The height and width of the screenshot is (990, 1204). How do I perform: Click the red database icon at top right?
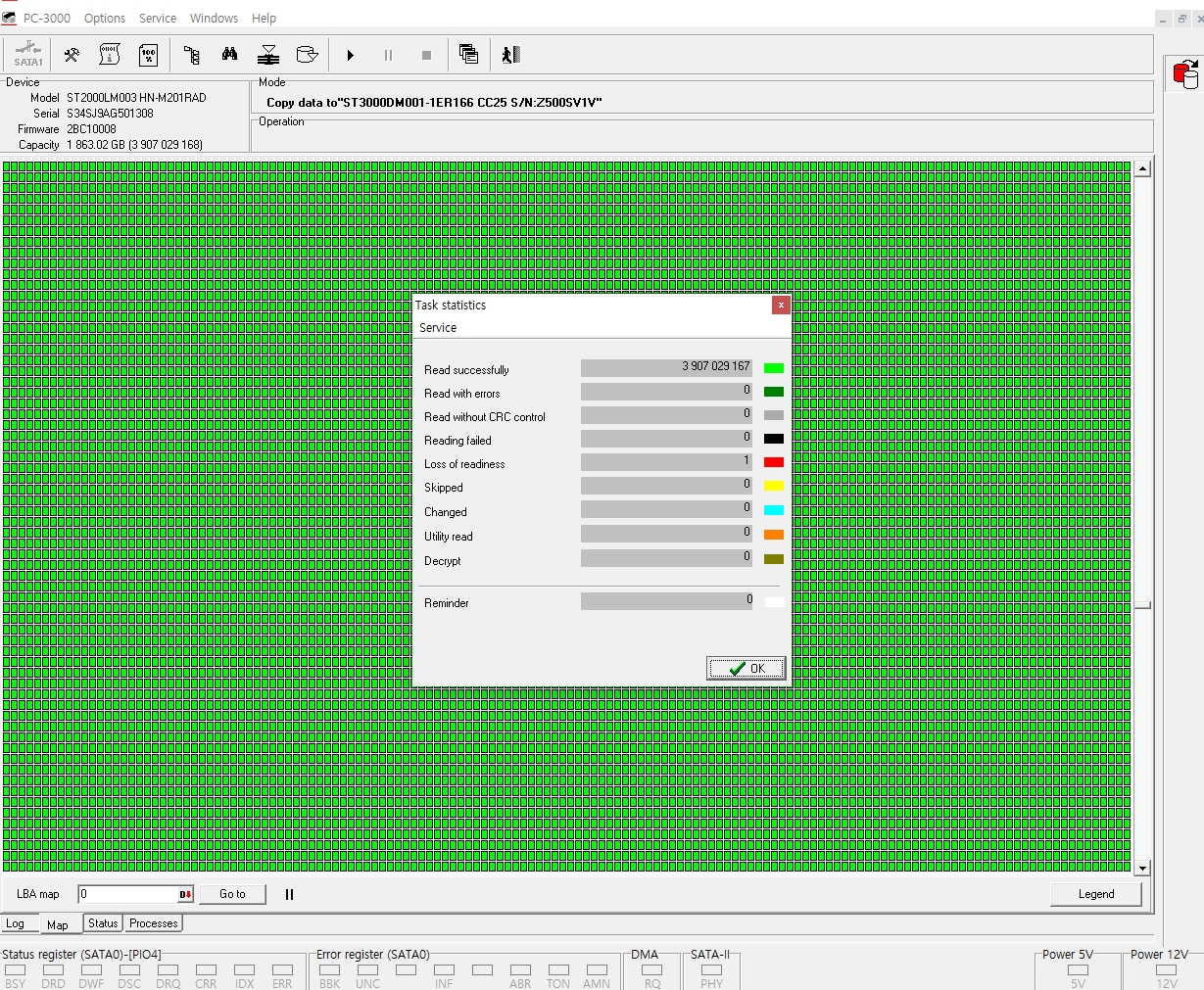point(1185,74)
